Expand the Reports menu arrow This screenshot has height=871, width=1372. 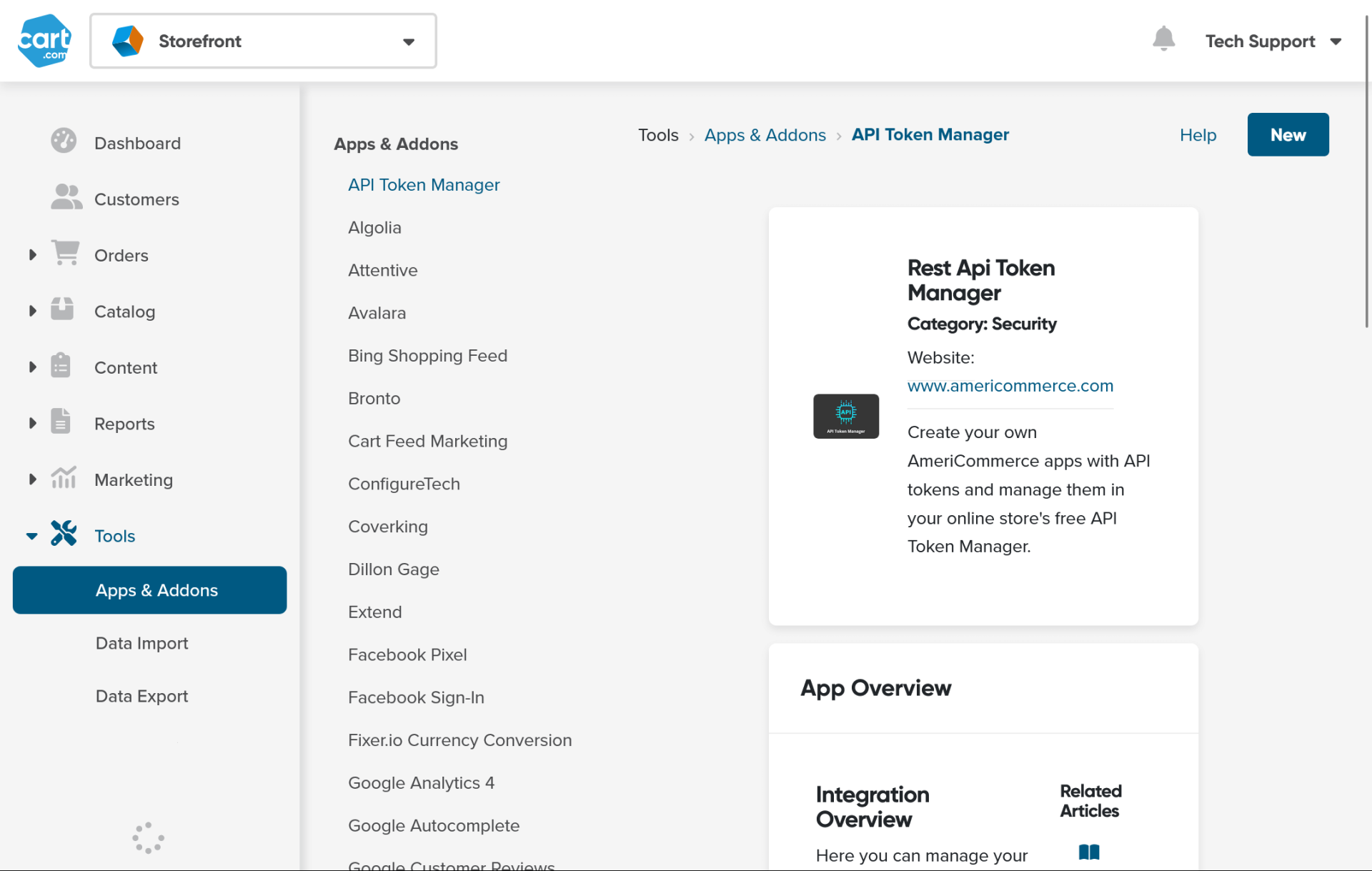(32, 423)
